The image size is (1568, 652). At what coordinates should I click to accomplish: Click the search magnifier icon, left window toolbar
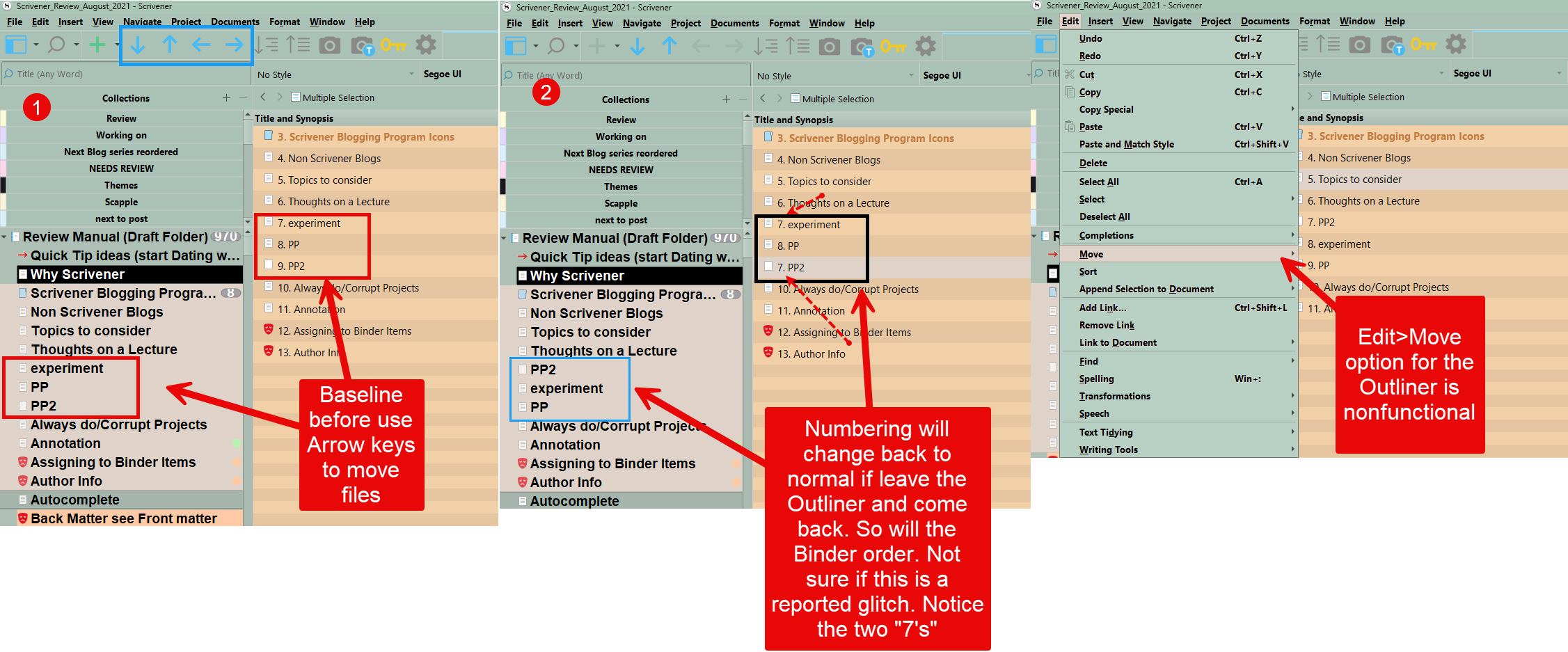coord(56,45)
